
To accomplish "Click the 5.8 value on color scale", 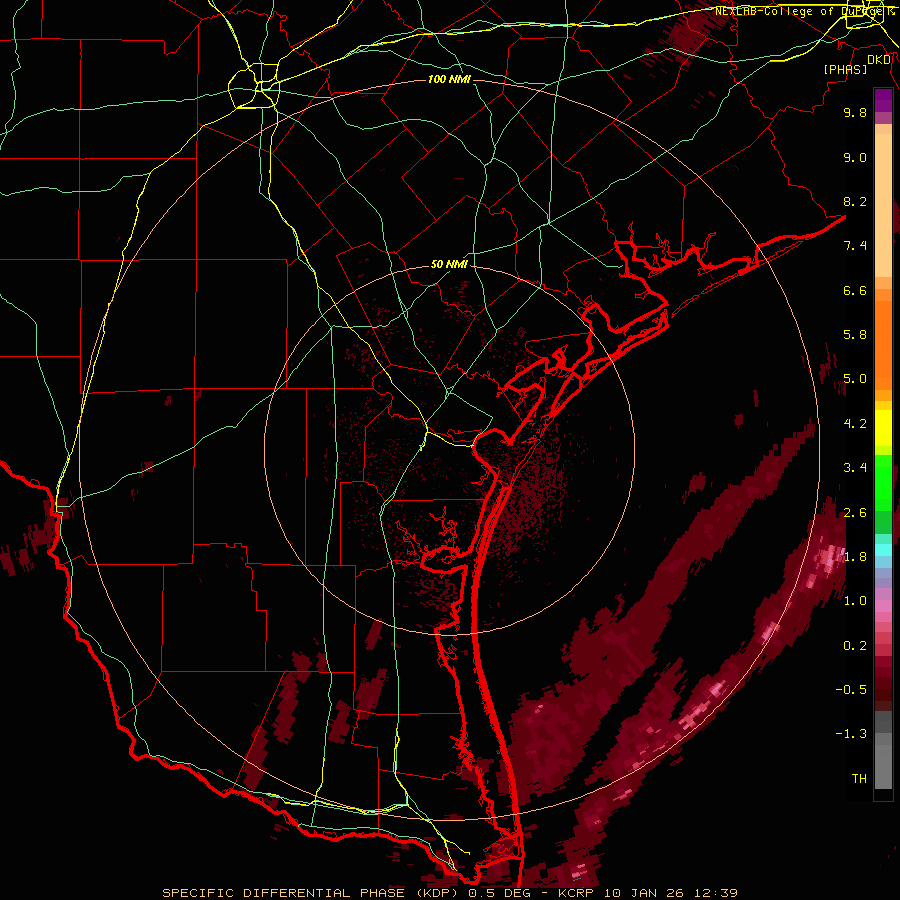I will 855,335.
